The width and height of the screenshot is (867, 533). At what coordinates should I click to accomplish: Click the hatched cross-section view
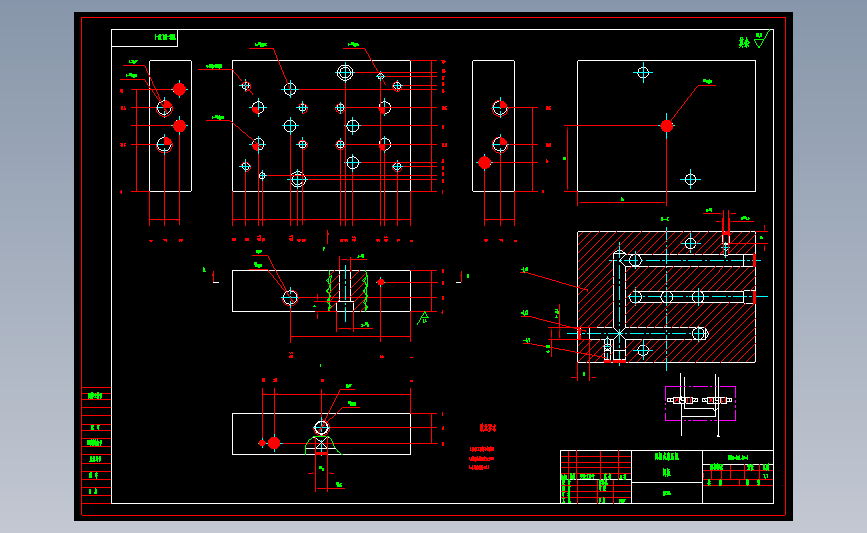[x=666, y=297]
